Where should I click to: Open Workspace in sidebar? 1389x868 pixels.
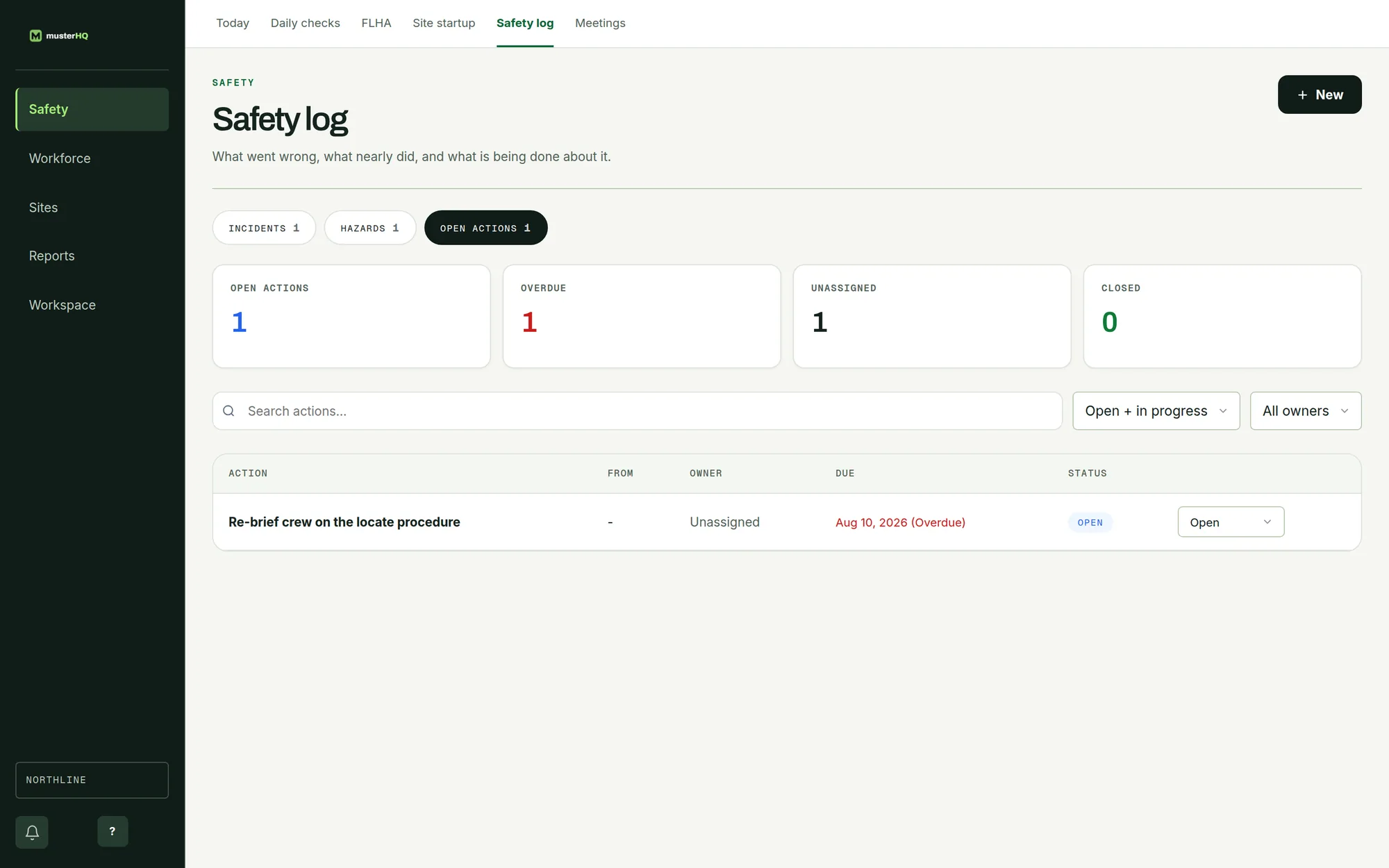(92, 305)
